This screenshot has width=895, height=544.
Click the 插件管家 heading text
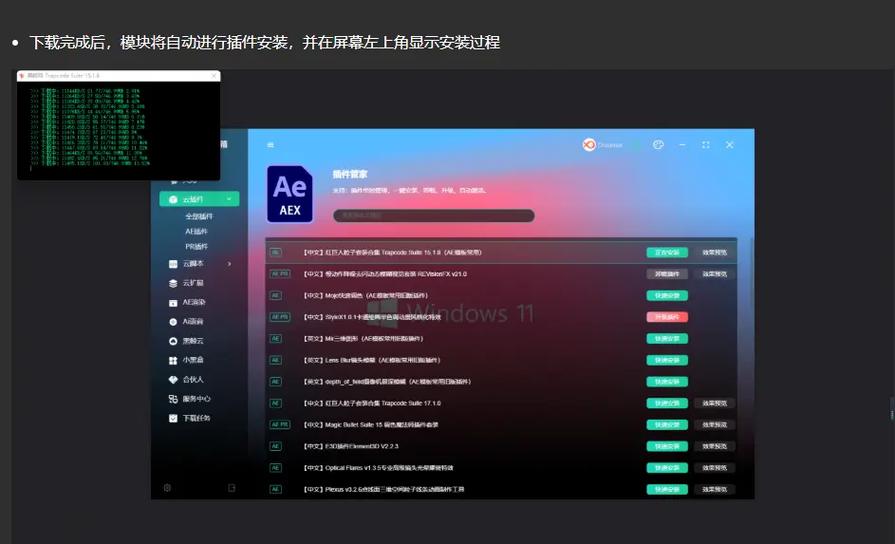pos(350,174)
